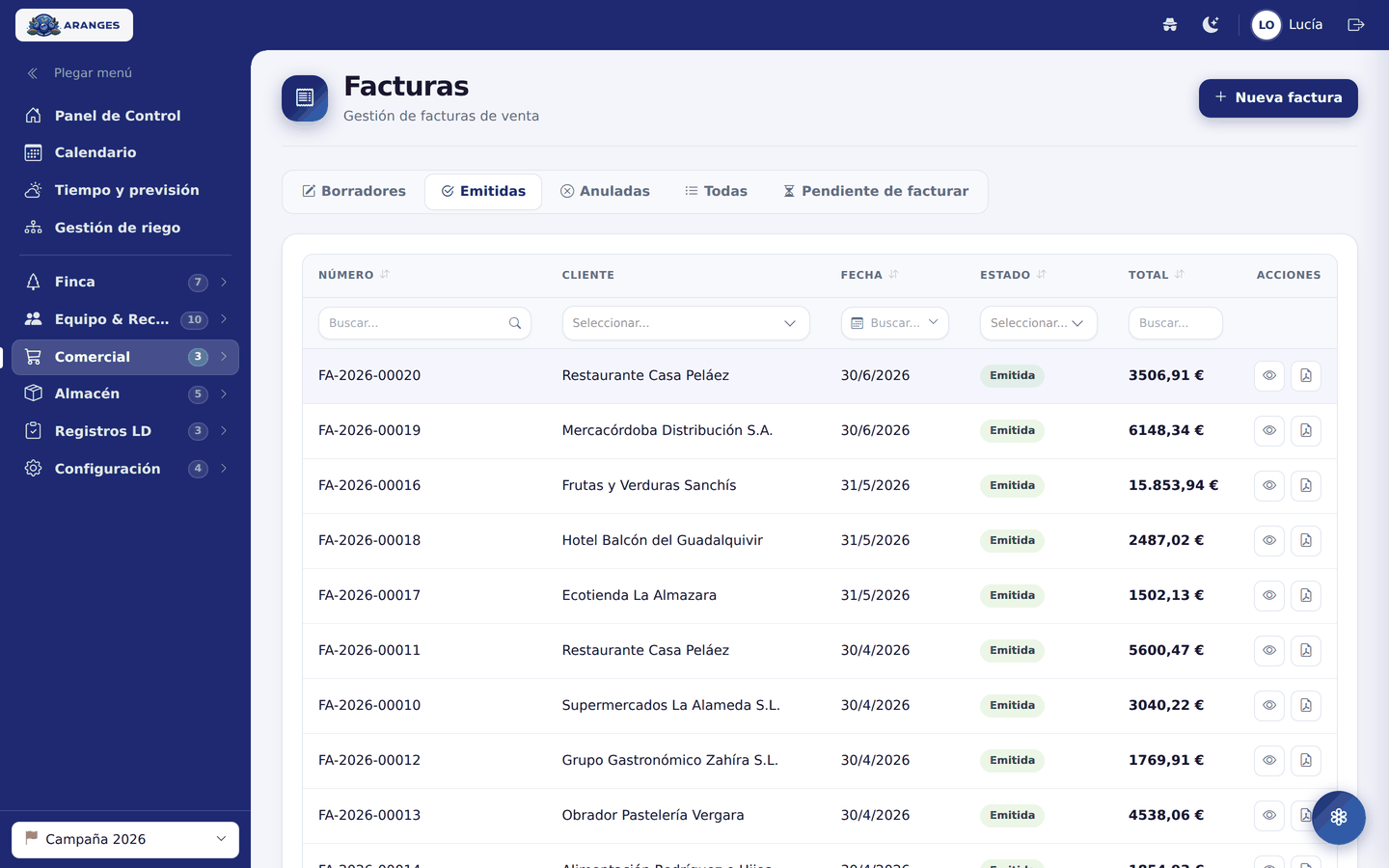This screenshot has width=1389, height=868.
Task: Open the floating round assistant button
Action: coord(1339,818)
